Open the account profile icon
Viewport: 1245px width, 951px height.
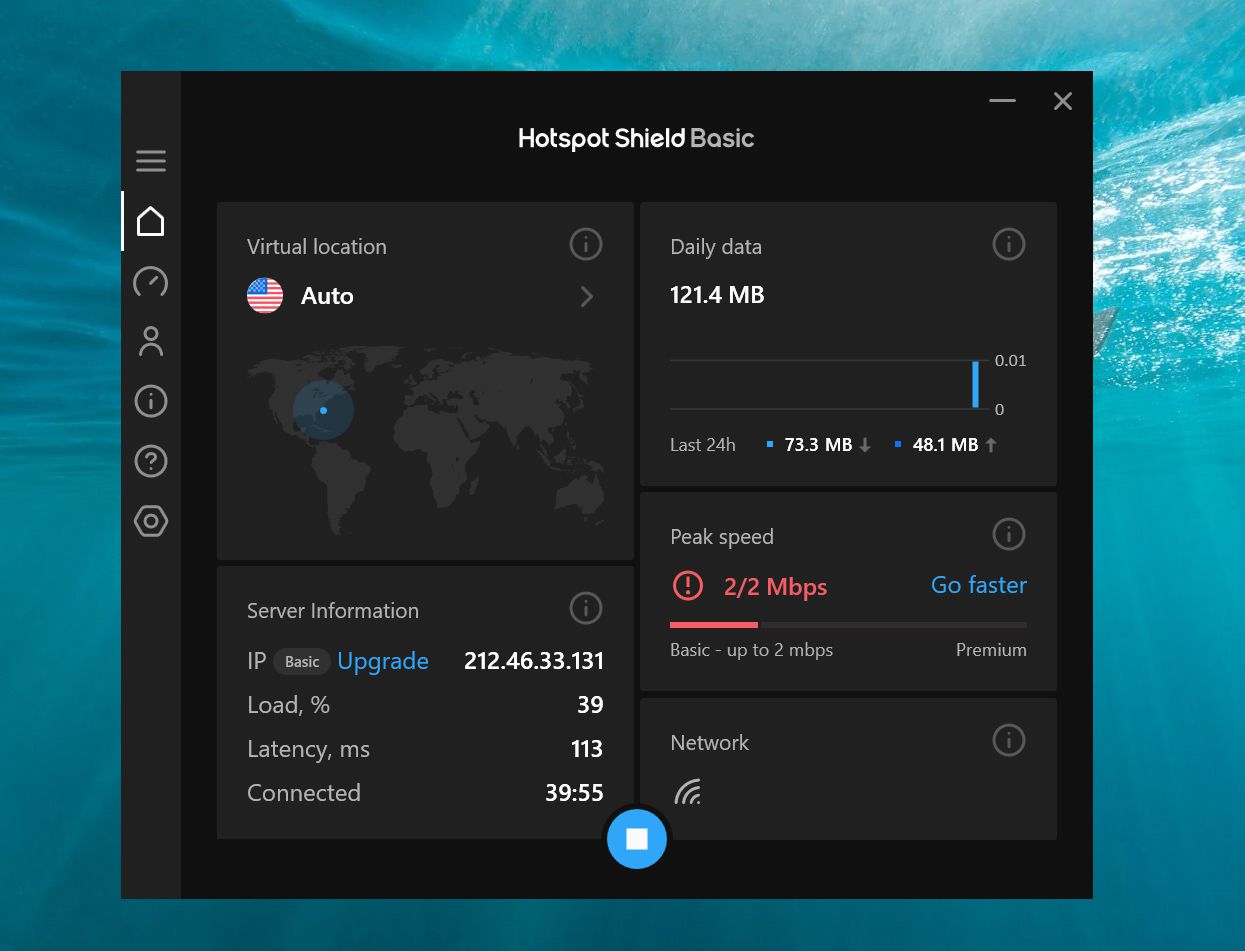coord(151,341)
